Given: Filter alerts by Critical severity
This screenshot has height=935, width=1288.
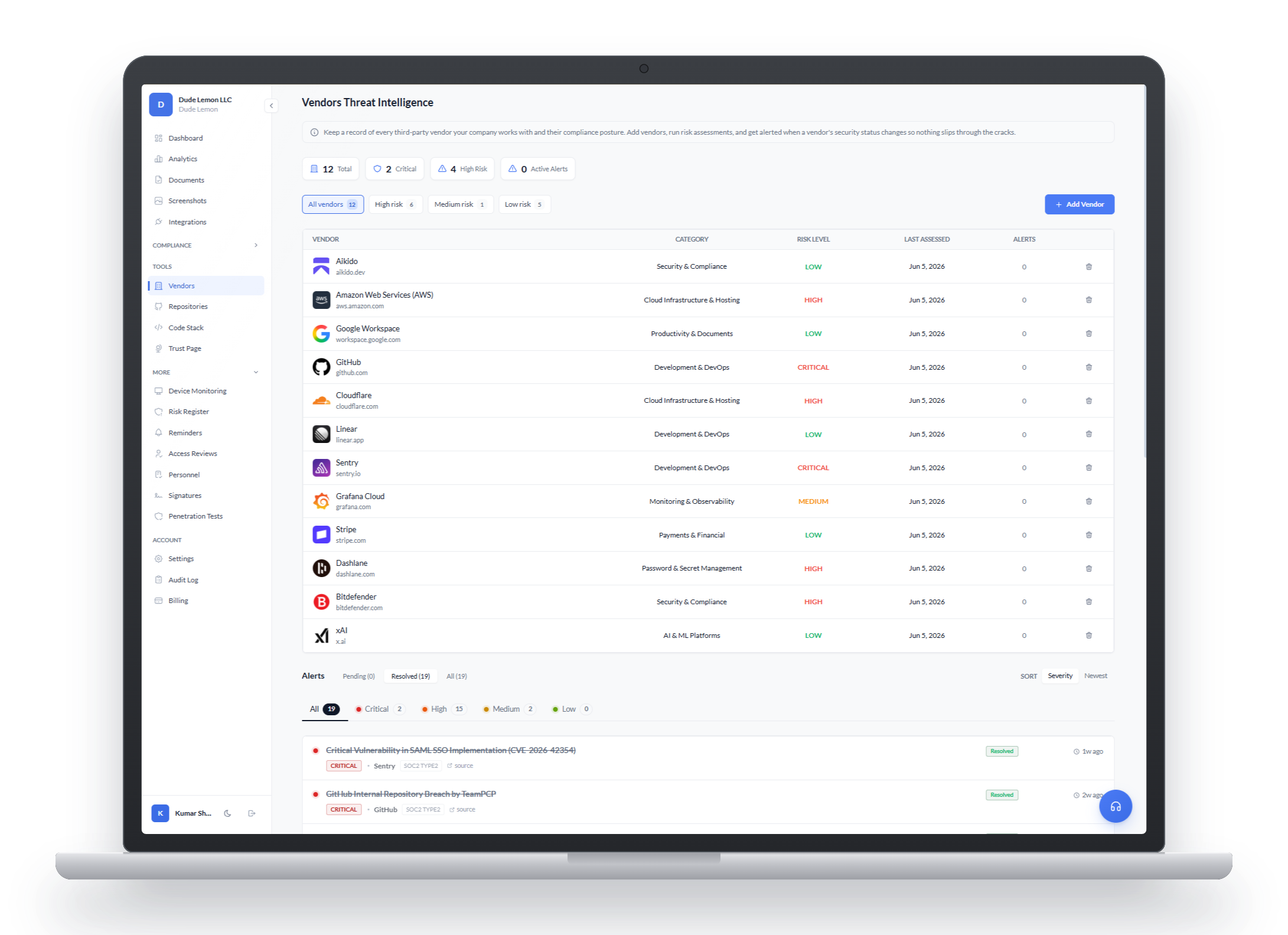Looking at the screenshot, I should 380,709.
